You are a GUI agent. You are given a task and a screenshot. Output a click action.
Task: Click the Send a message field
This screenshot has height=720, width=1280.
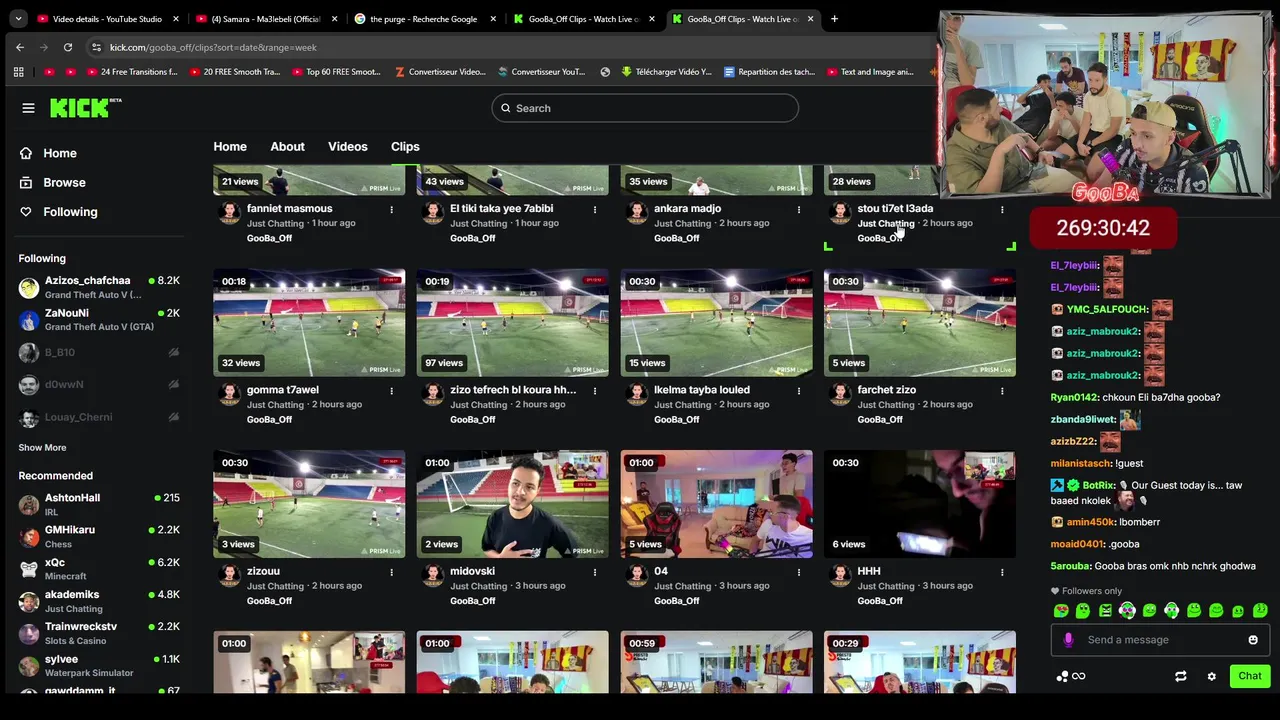1160,640
